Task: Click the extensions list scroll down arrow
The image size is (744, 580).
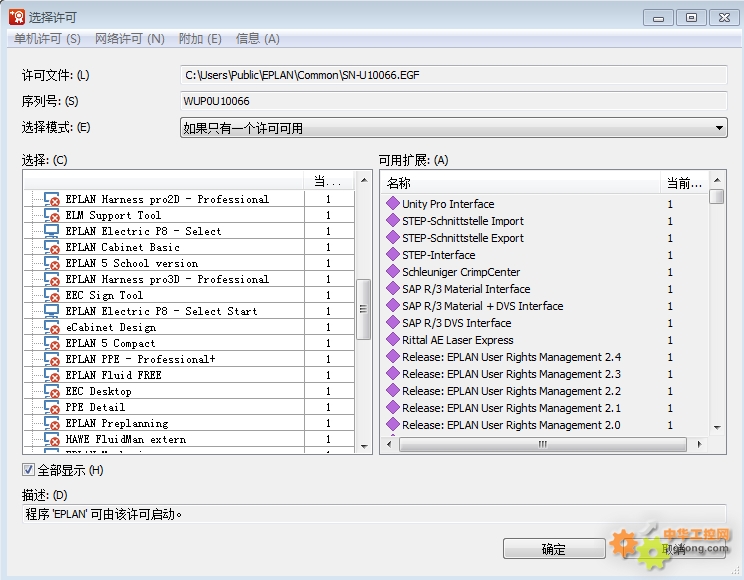Action: pos(717,428)
